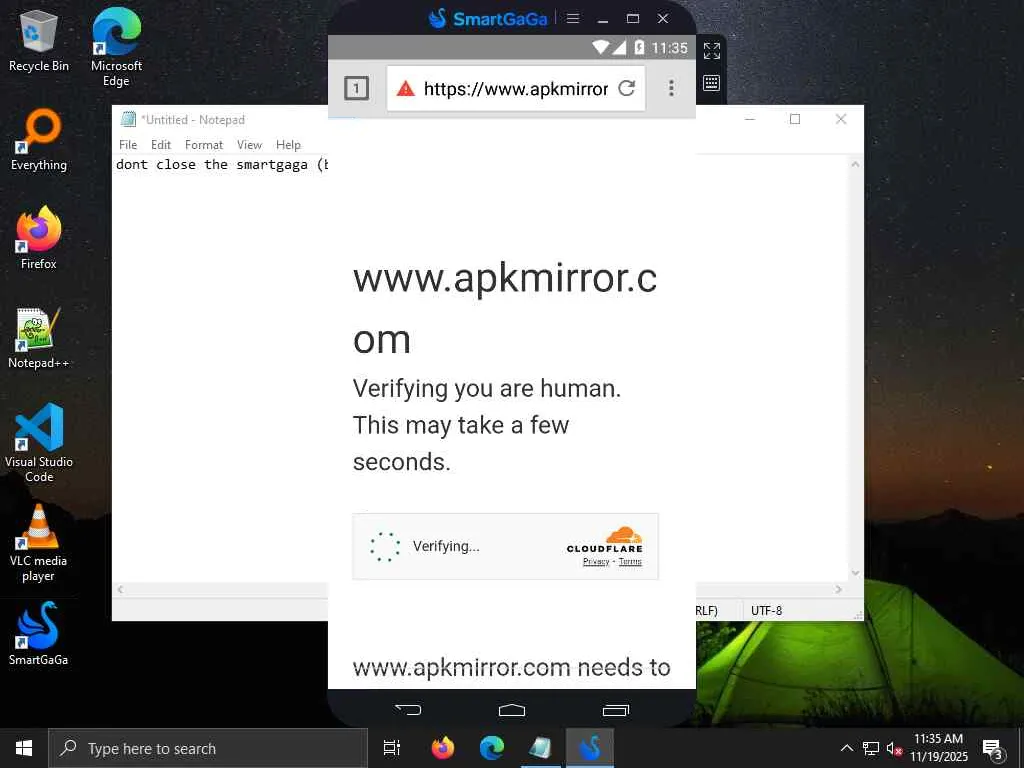Maximize the Notepad window
This screenshot has height=768, width=1024.
[795, 119]
